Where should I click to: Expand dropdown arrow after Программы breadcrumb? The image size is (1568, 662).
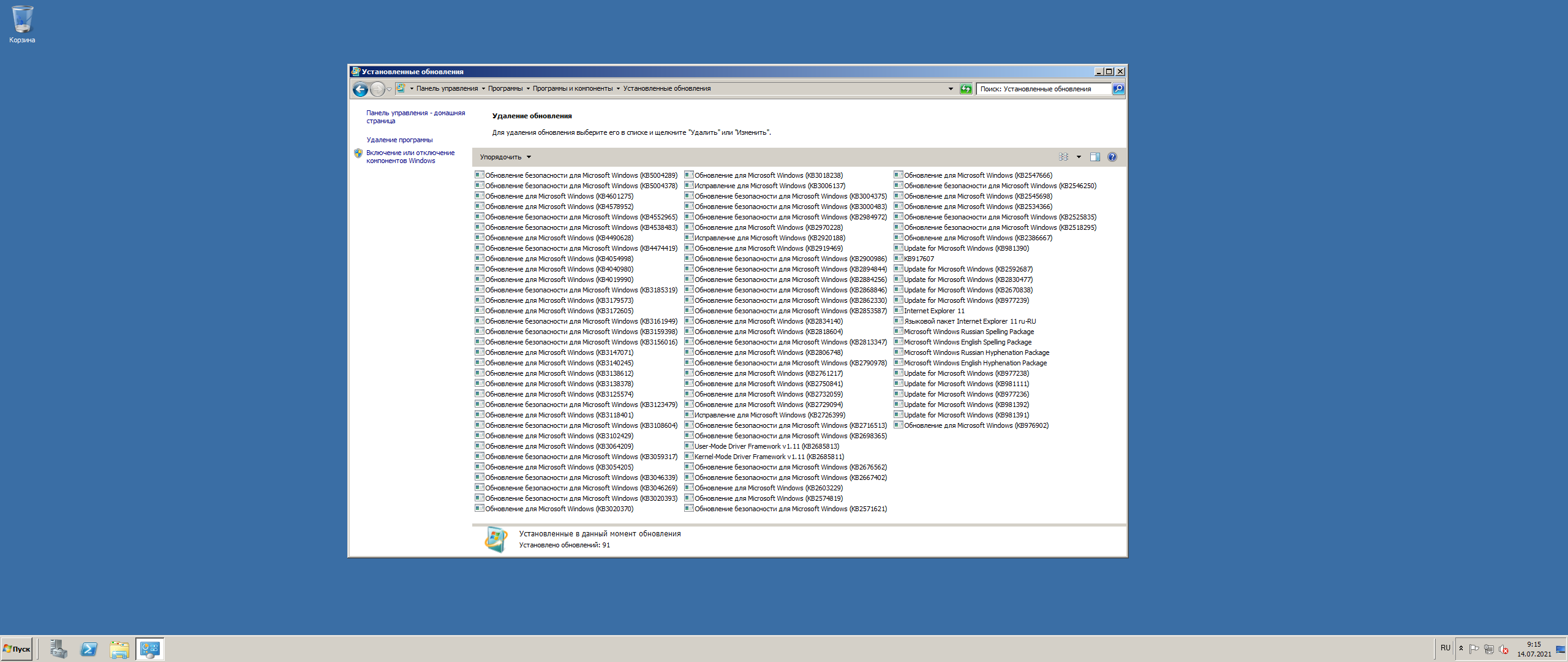(x=528, y=89)
